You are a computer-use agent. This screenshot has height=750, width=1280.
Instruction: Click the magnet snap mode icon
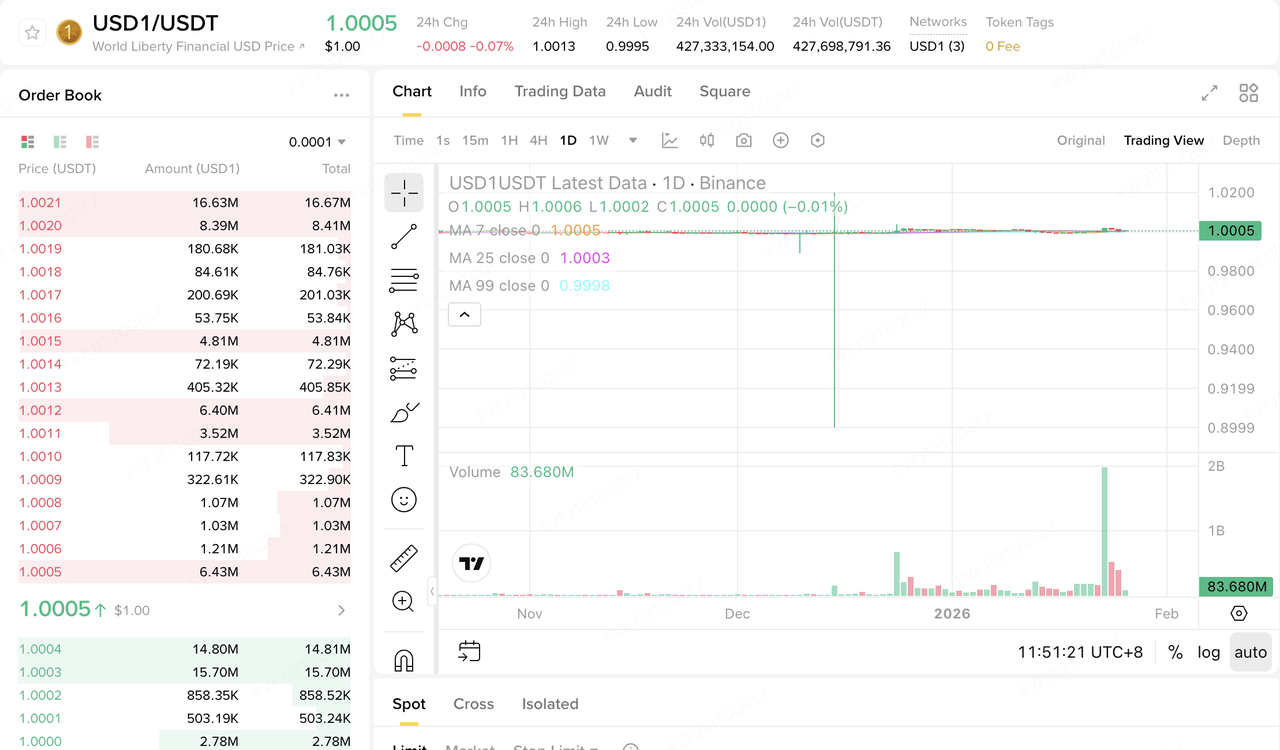click(x=404, y=661)
